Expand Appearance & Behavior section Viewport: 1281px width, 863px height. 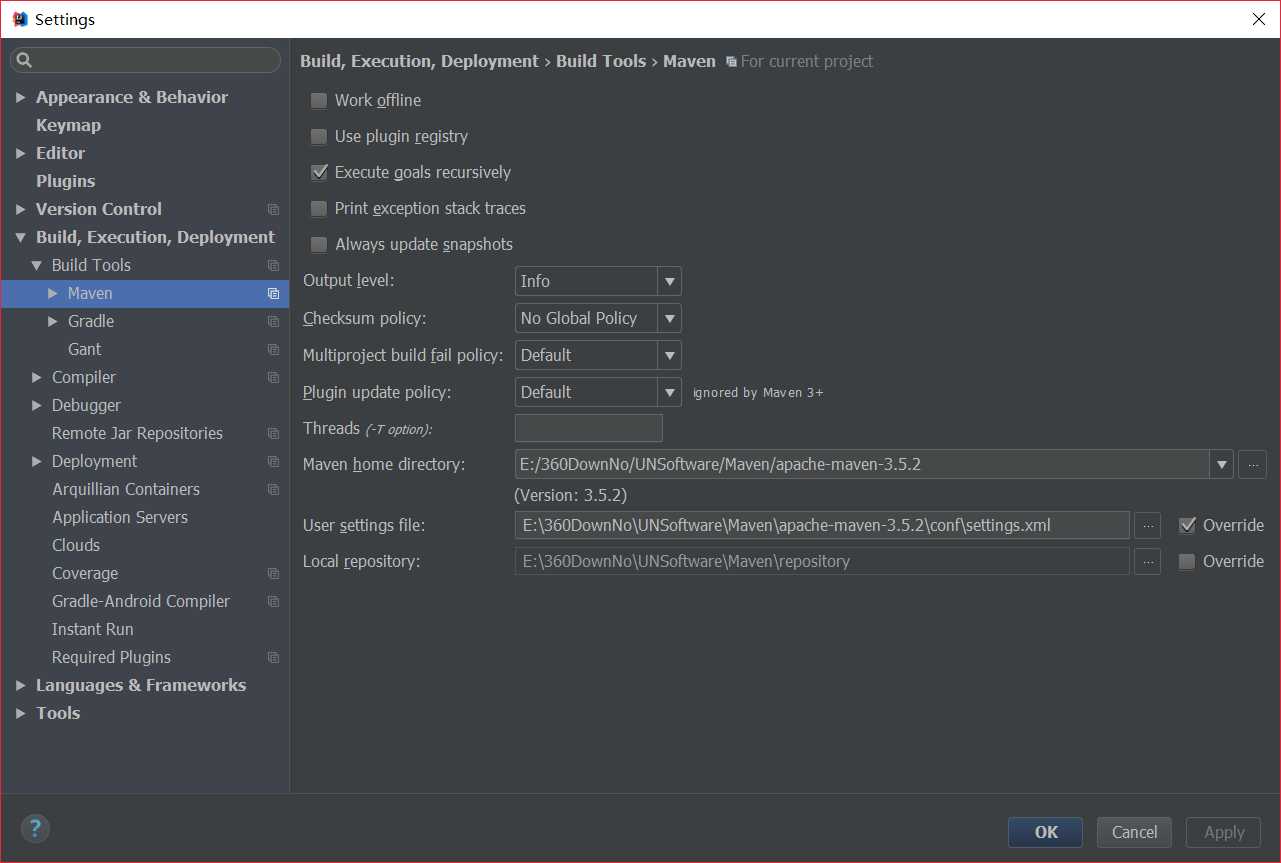click(x=21, y=97)
